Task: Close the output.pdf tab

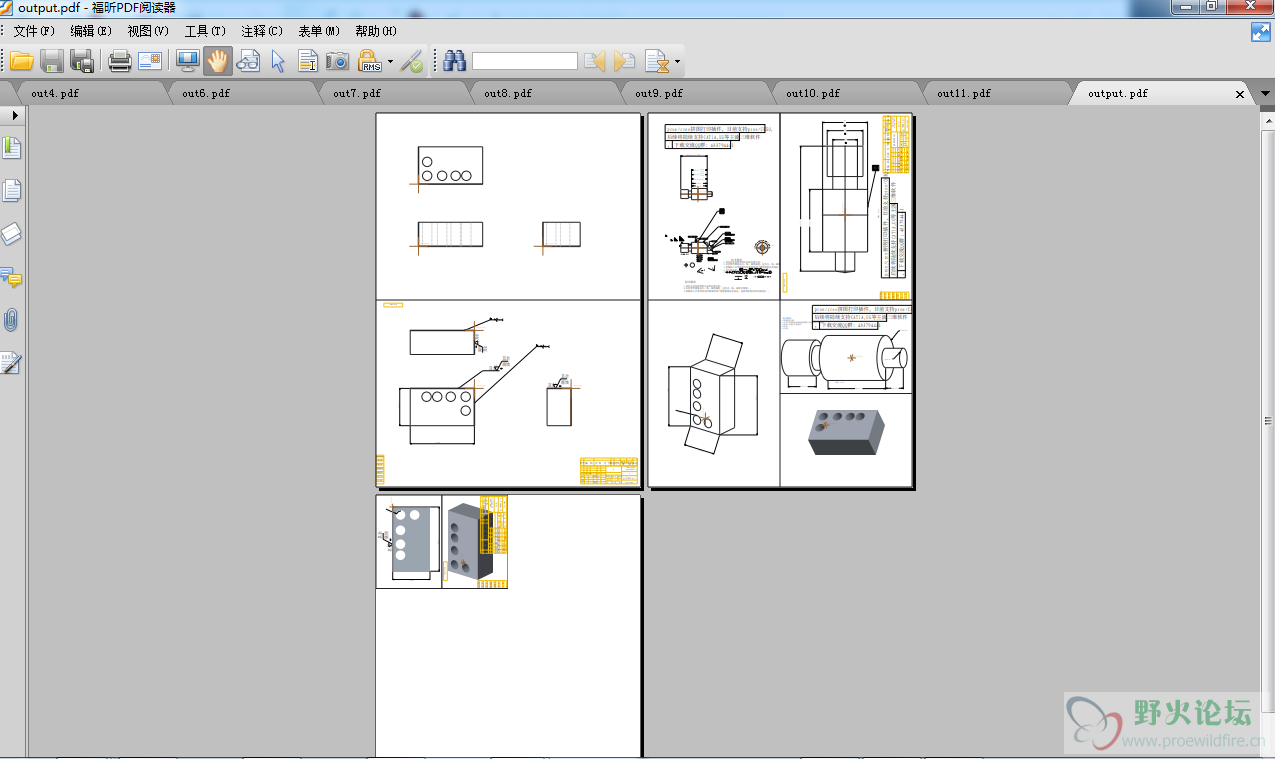Action: (1240, 94)
